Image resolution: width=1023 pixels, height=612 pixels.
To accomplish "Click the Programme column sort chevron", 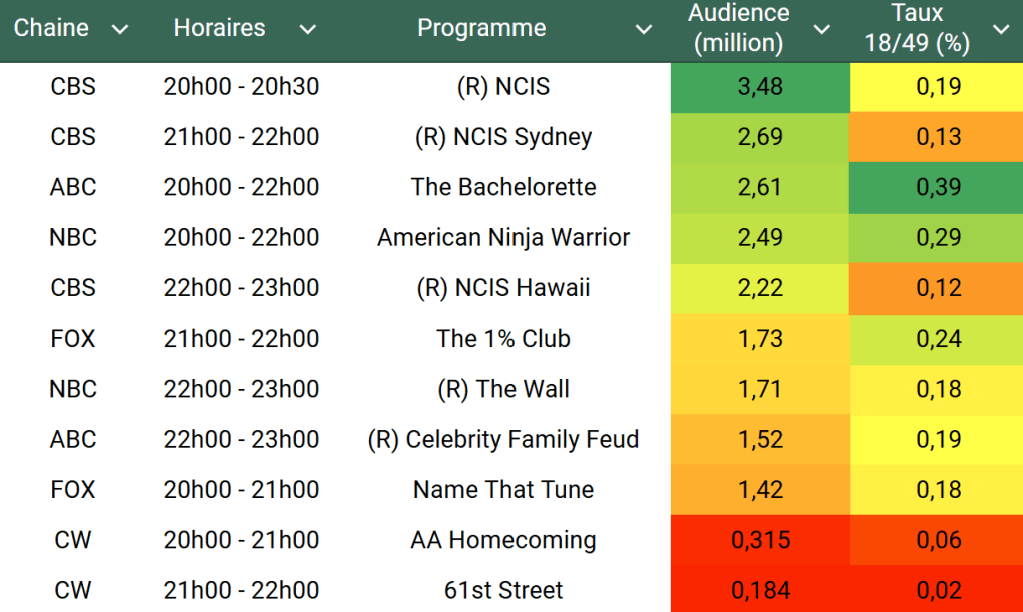I will (x=644, y=29).
